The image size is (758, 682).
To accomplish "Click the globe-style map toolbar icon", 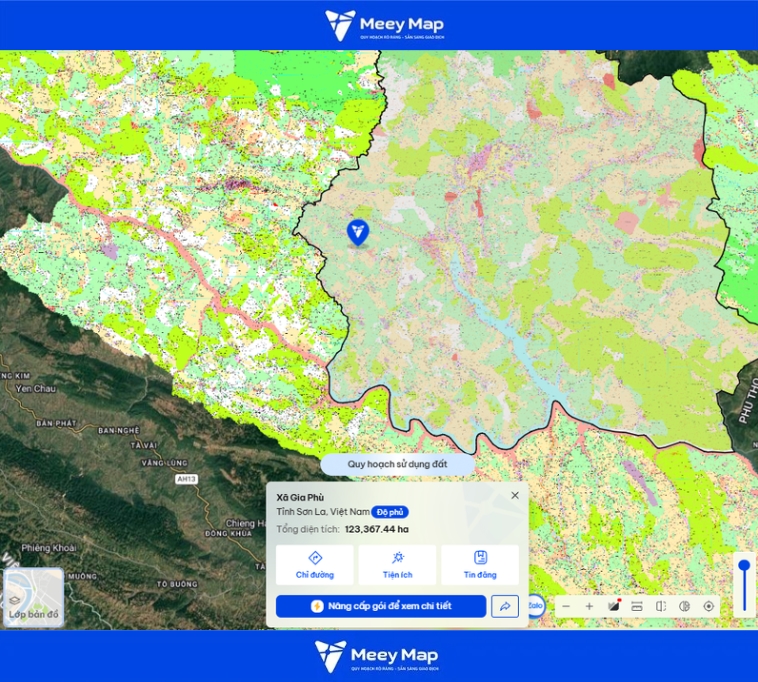I will tap(685, 606).
